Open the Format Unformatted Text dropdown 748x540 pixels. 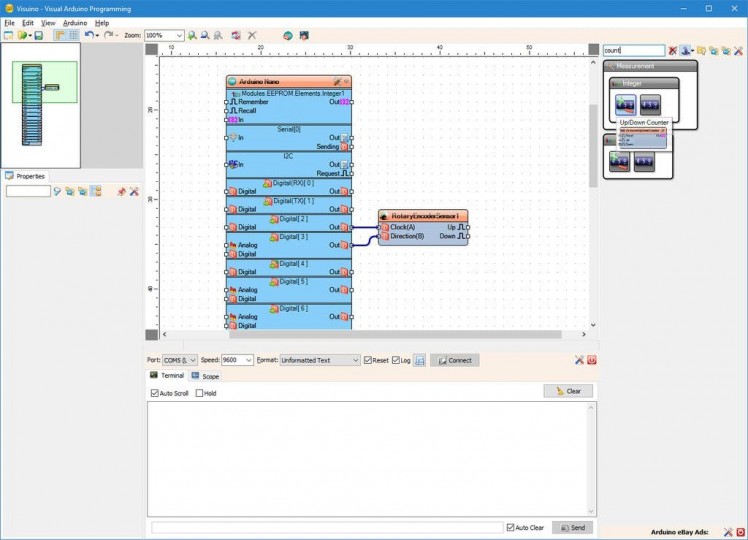[354, 360]
